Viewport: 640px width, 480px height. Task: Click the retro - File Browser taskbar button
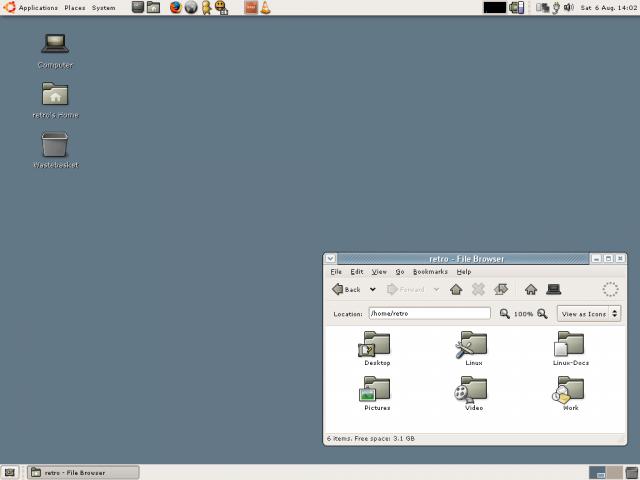(x=83, y=472)
